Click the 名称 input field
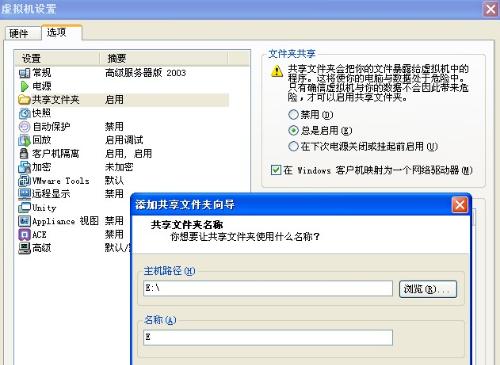The height and width of the screenshot is (365, 500). pyautogui.click(x=268, y=337)
